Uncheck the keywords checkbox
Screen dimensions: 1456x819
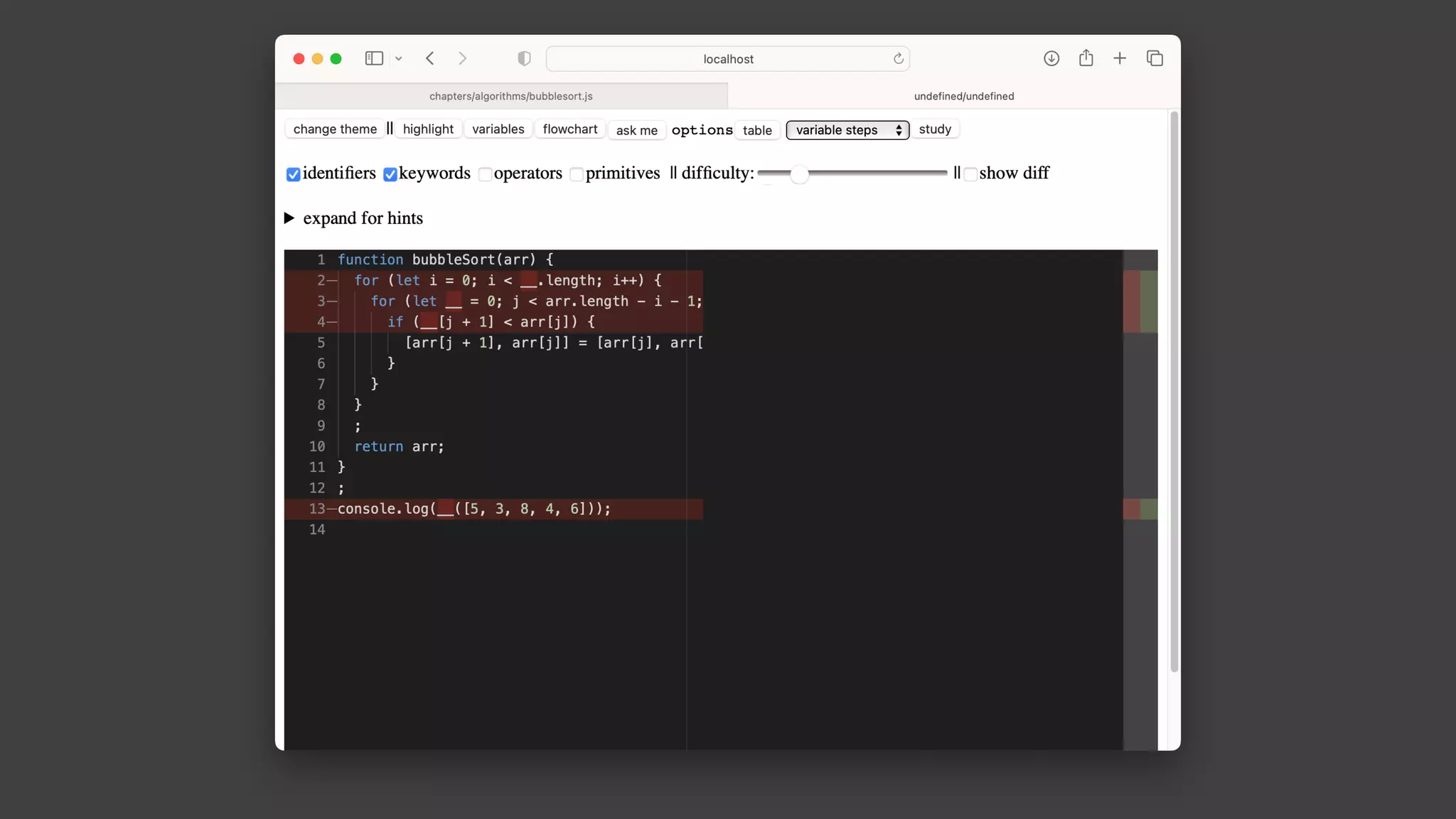tap(390, 174)
